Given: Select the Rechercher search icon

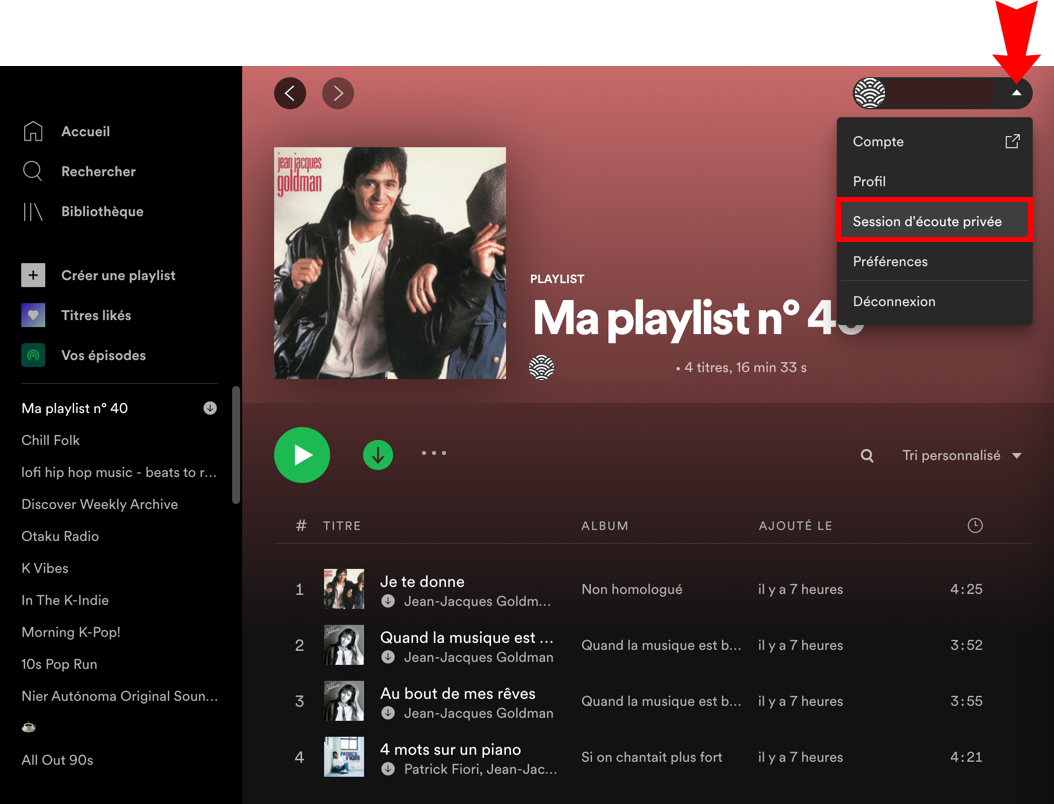Looking at the screenshot, I should [x=34, y=171].
